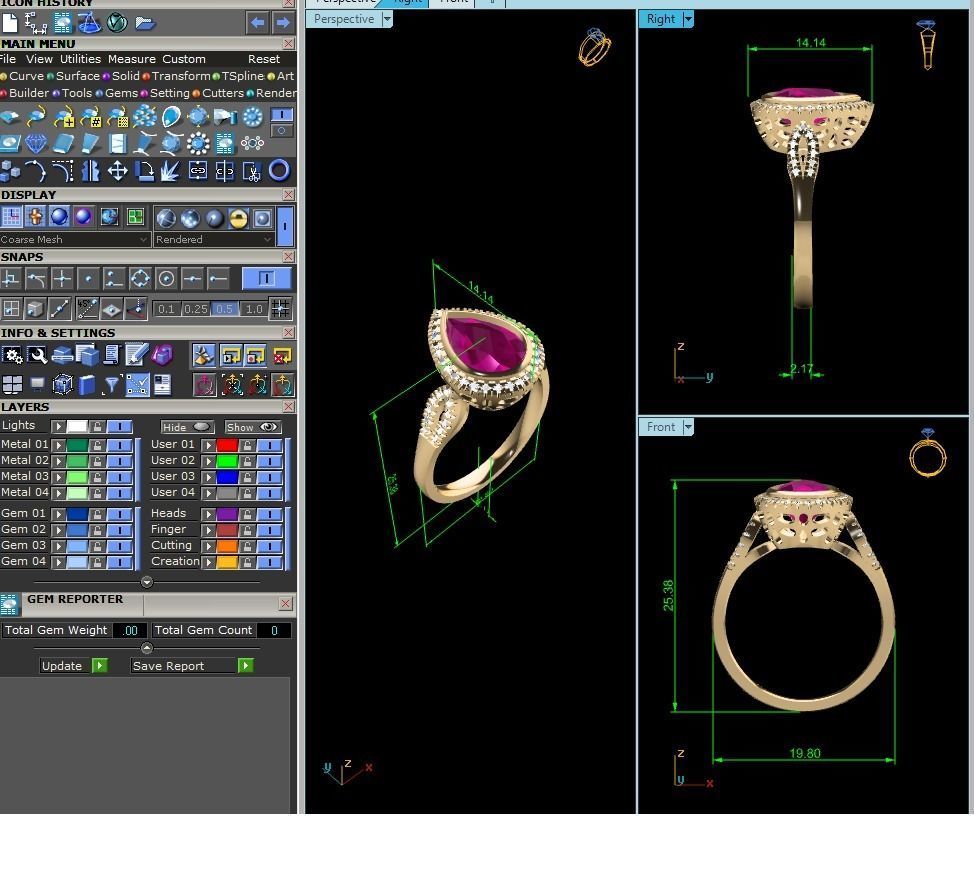Viewport: 974px width, 875px height.
Task: Open the View menu
Action: (x=39, y=59)
